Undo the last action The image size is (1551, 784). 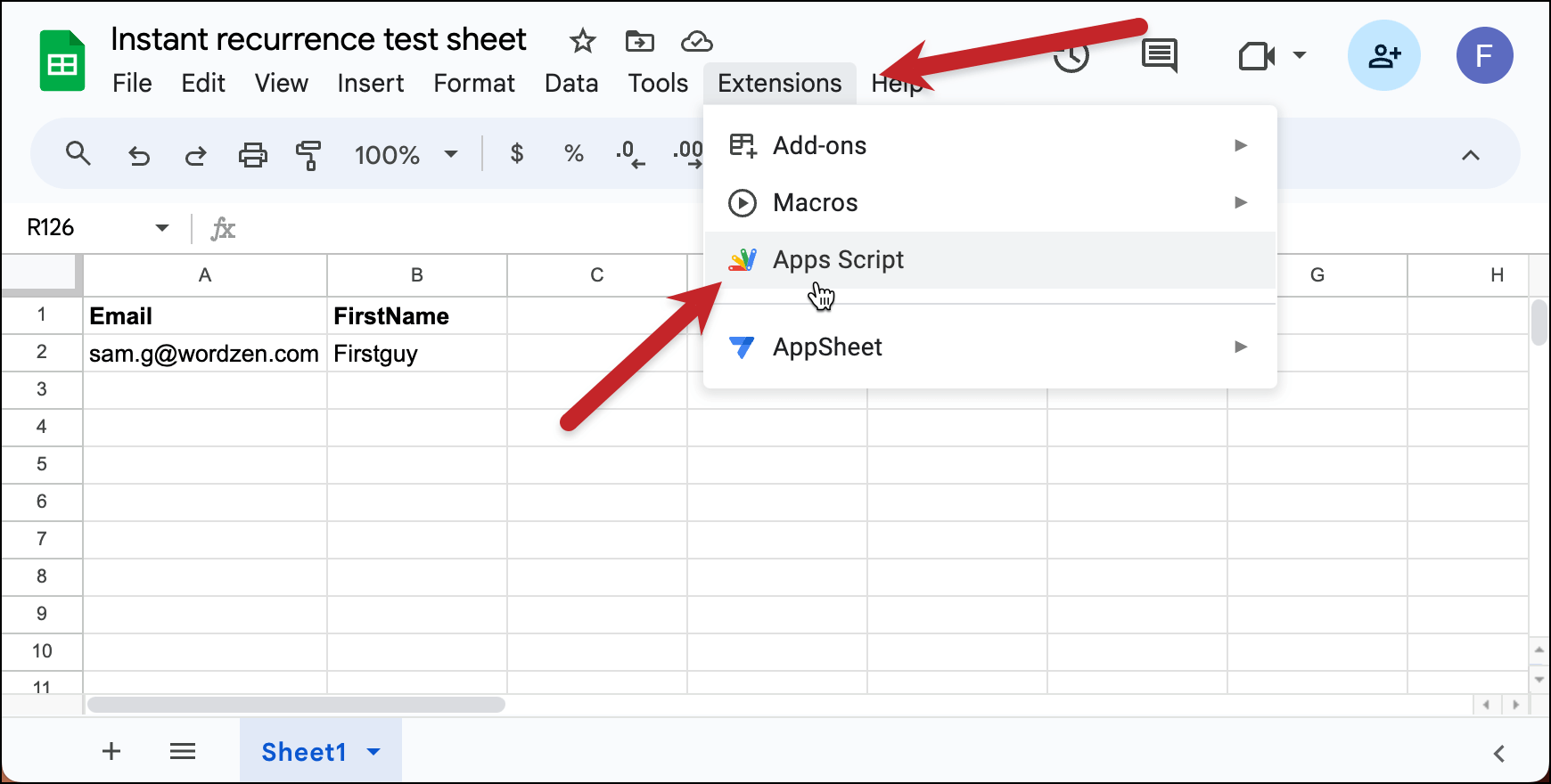pos(139,155)
